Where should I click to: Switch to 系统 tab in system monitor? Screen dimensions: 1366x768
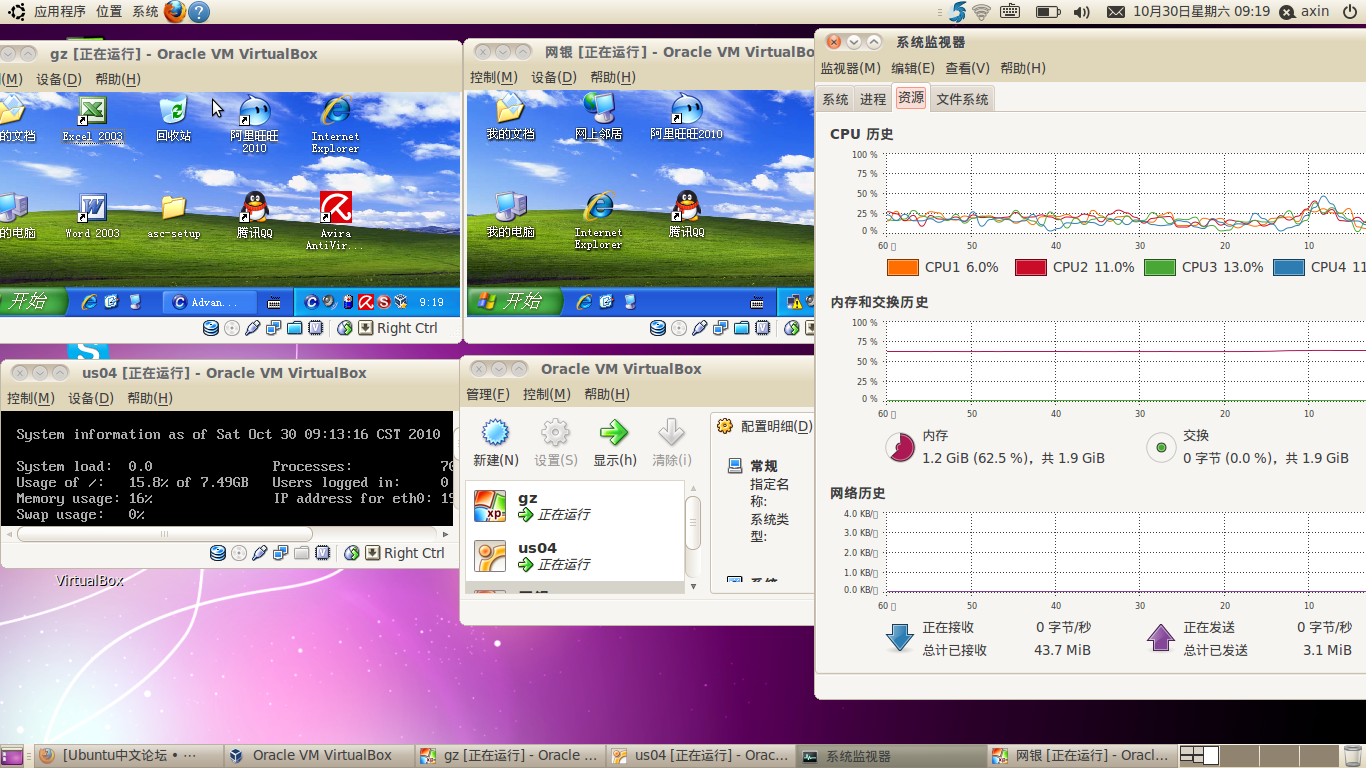835,99
